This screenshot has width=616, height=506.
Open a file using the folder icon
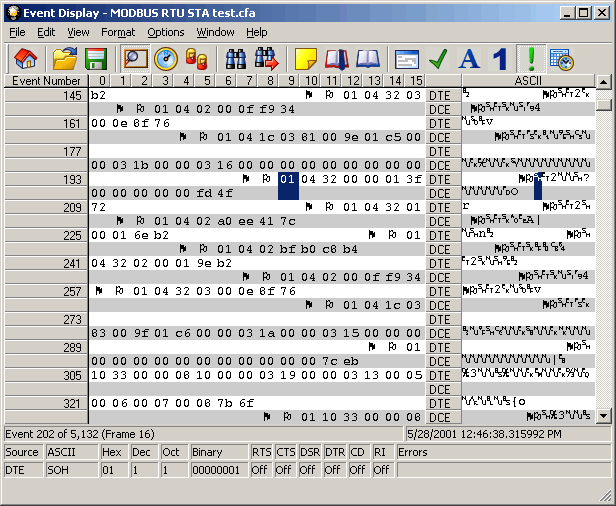click(x=65, y=59)
